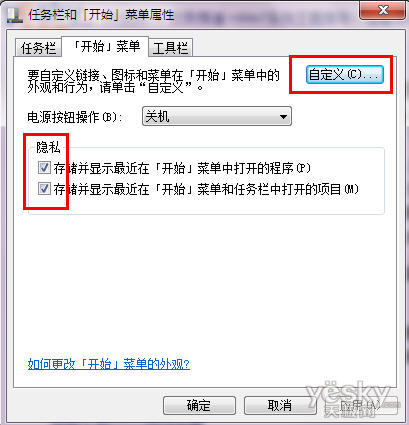The width and height of the screenshot is (409, 425).
Task: Click the 自定义(C)... button
Action: tap(344, 74)
